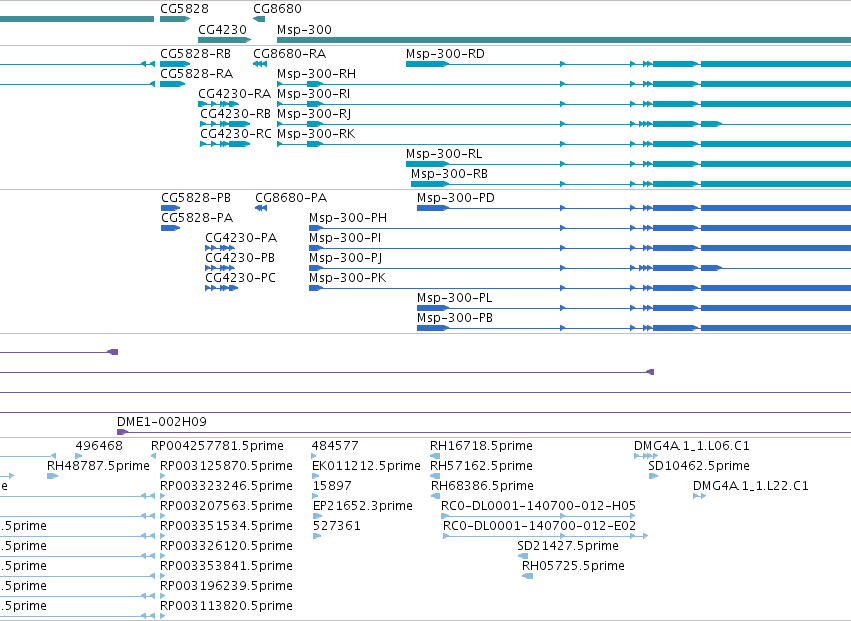851x621 pixels.
Task: Select the RP003196239.5prime label
Action: click(x=226, y=587)
